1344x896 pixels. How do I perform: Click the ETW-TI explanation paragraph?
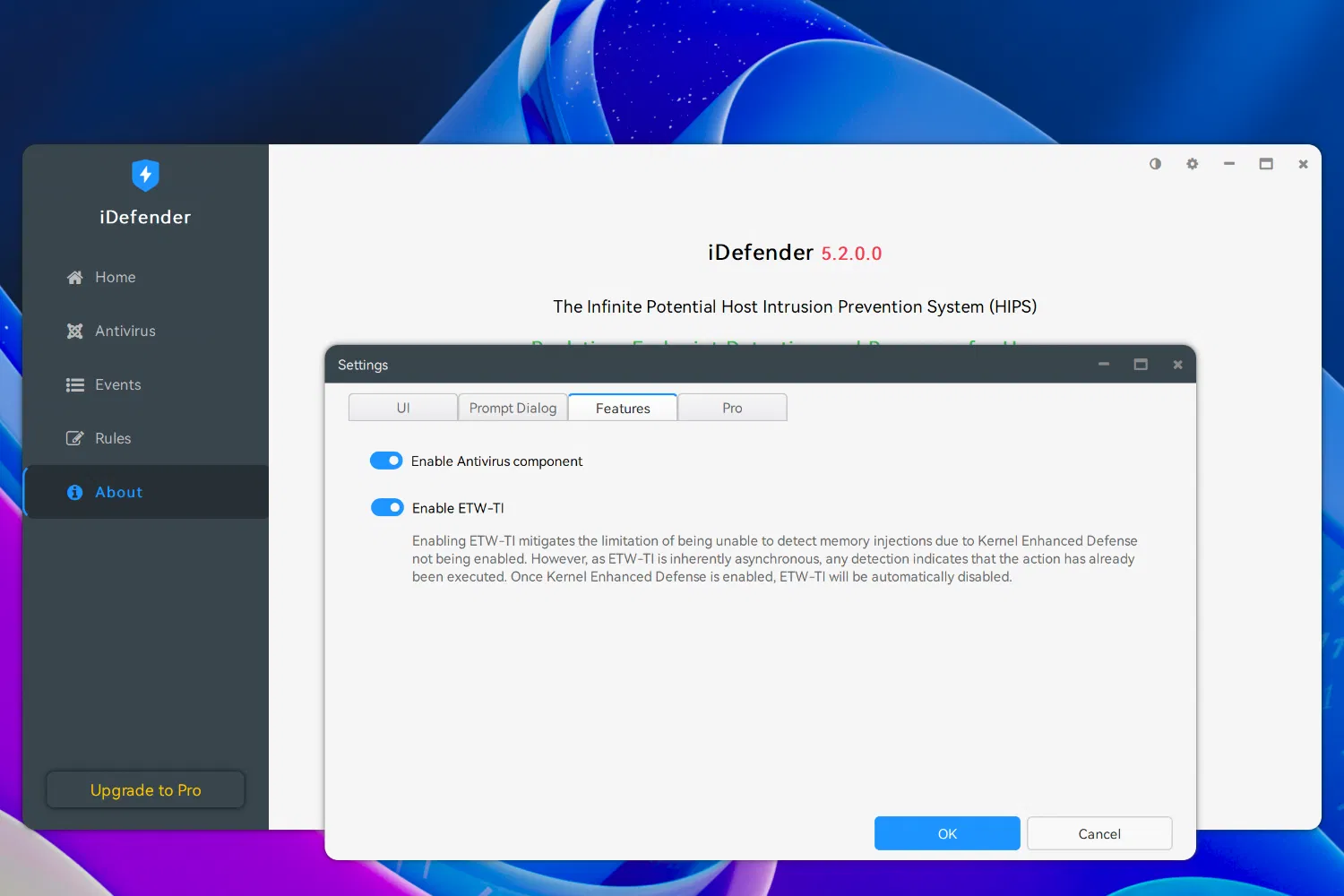click(x=775, y=559)
